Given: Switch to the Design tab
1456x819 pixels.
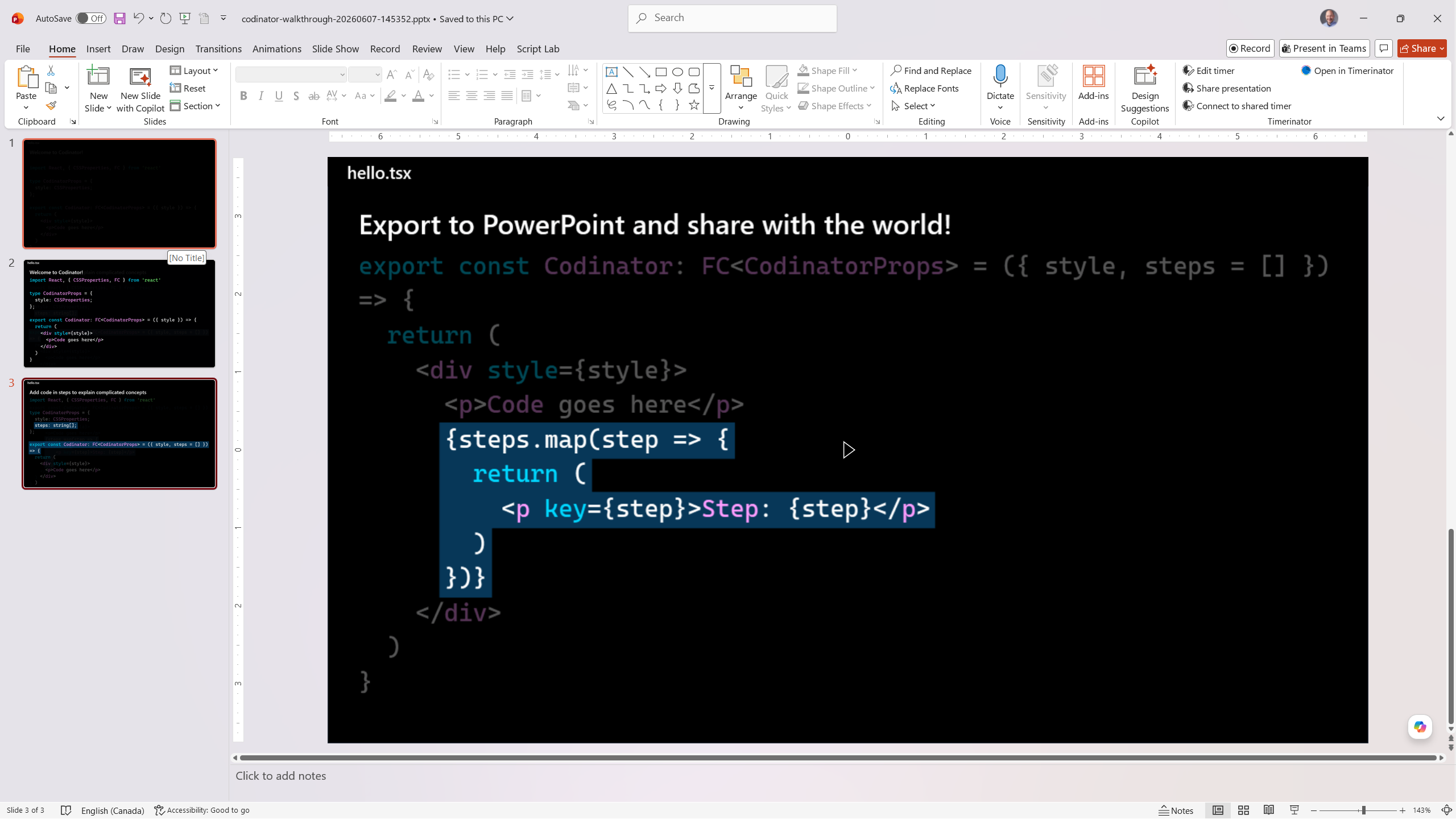Looking at the screenshot, I should pos(169,48).
